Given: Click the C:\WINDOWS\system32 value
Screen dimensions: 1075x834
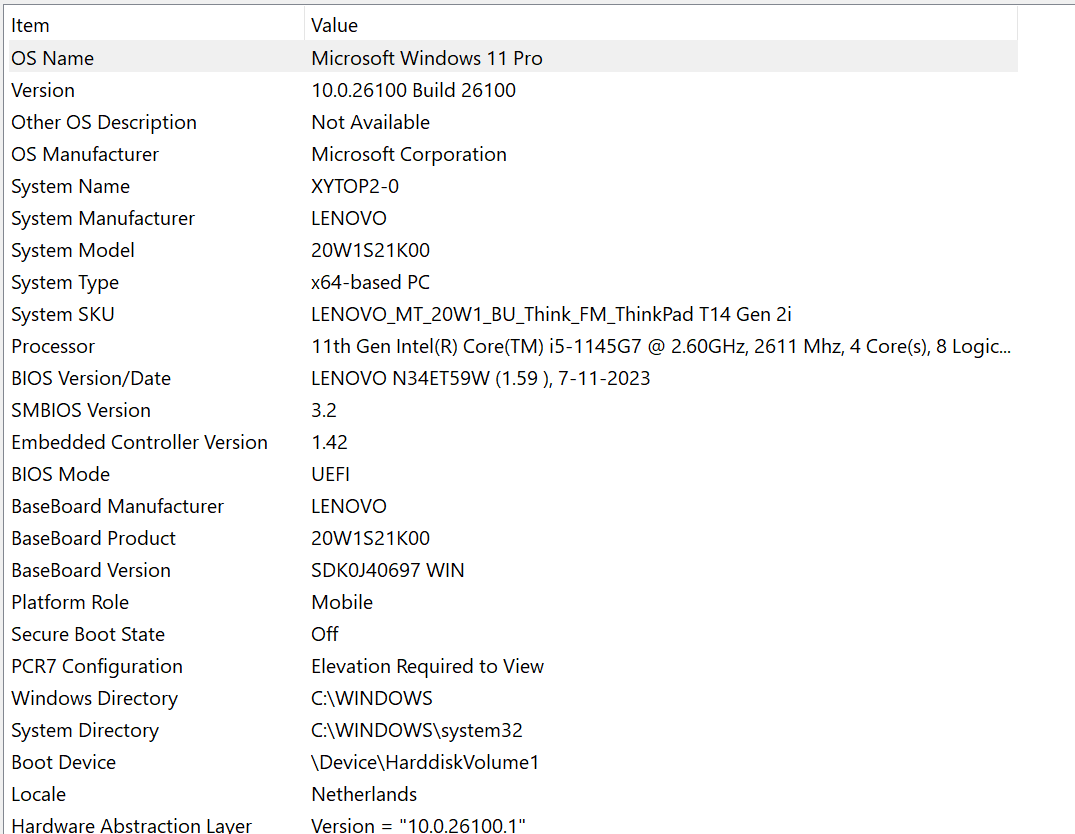Looking at the screenshot, I should tap(417, 730).
